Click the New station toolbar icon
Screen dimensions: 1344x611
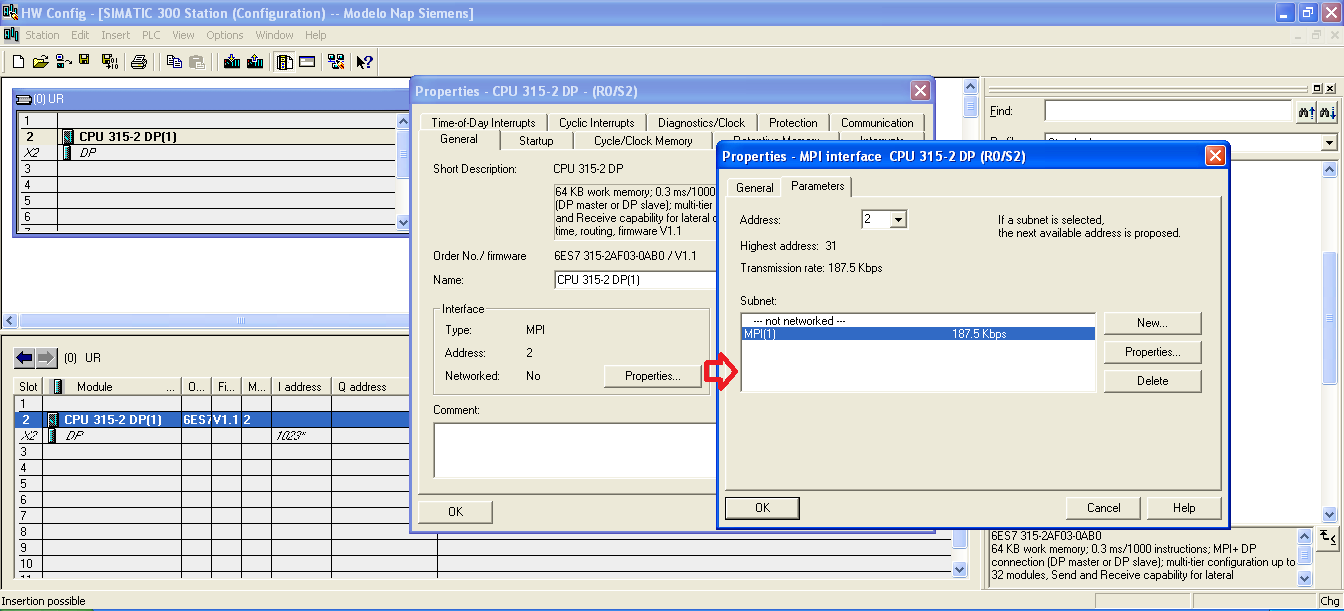pos(18,62)
